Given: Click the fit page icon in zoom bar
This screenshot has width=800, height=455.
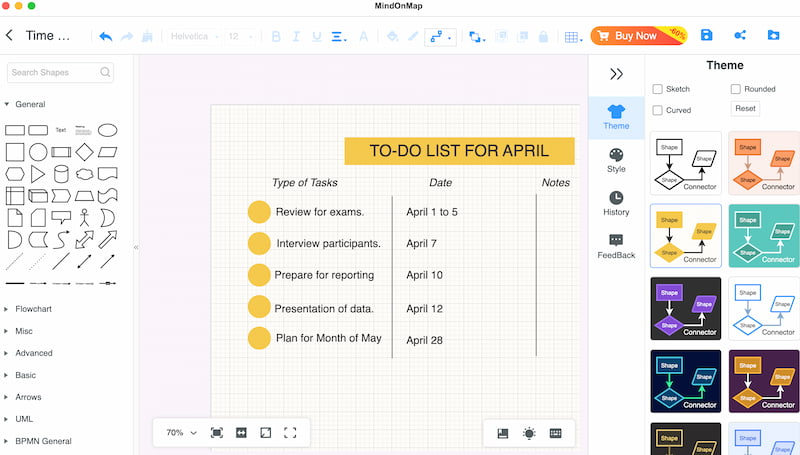Looking at the screenshot, I should coord(217,433).
